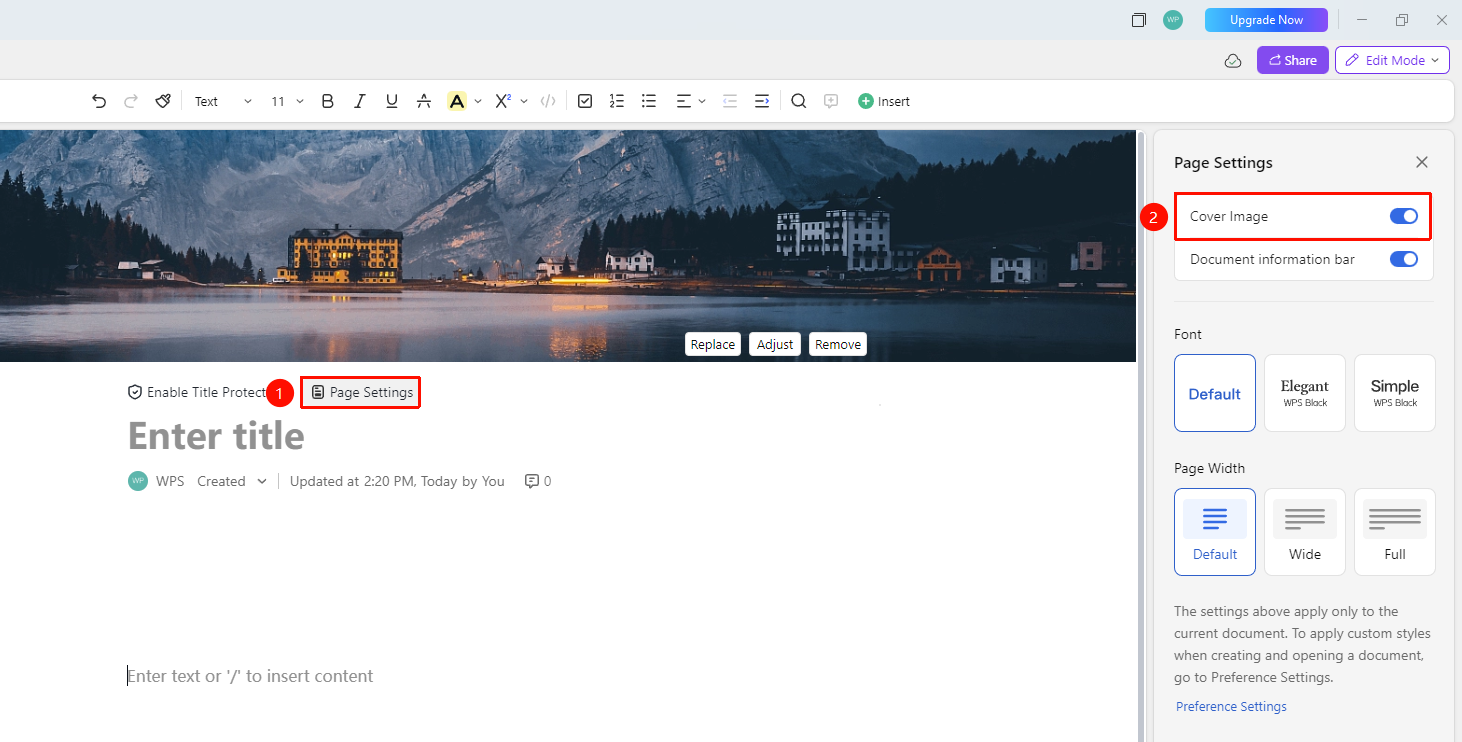Viewport: 1462px width, 742px height.
Task: Select the Default page width card
Action: [x=1215, y=532]
